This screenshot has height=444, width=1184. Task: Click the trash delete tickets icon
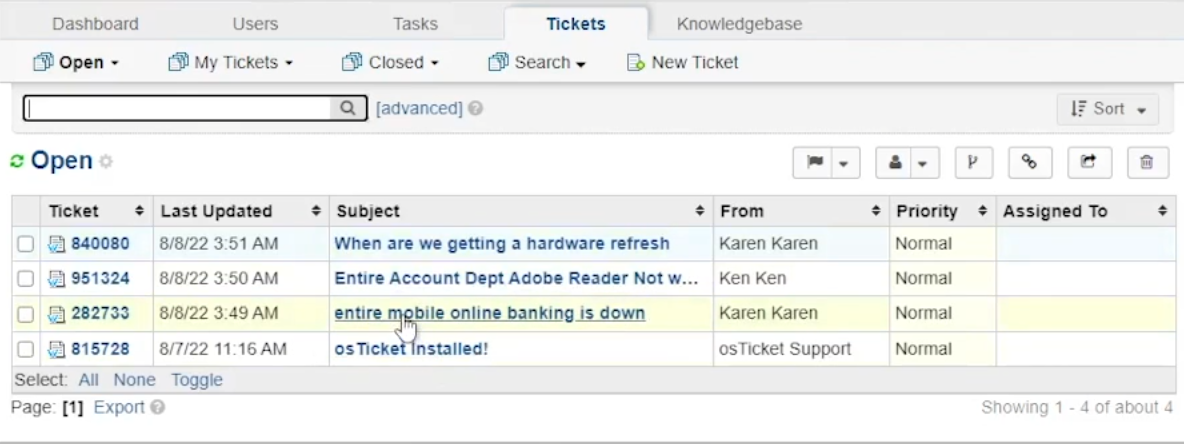(1147, 162)
